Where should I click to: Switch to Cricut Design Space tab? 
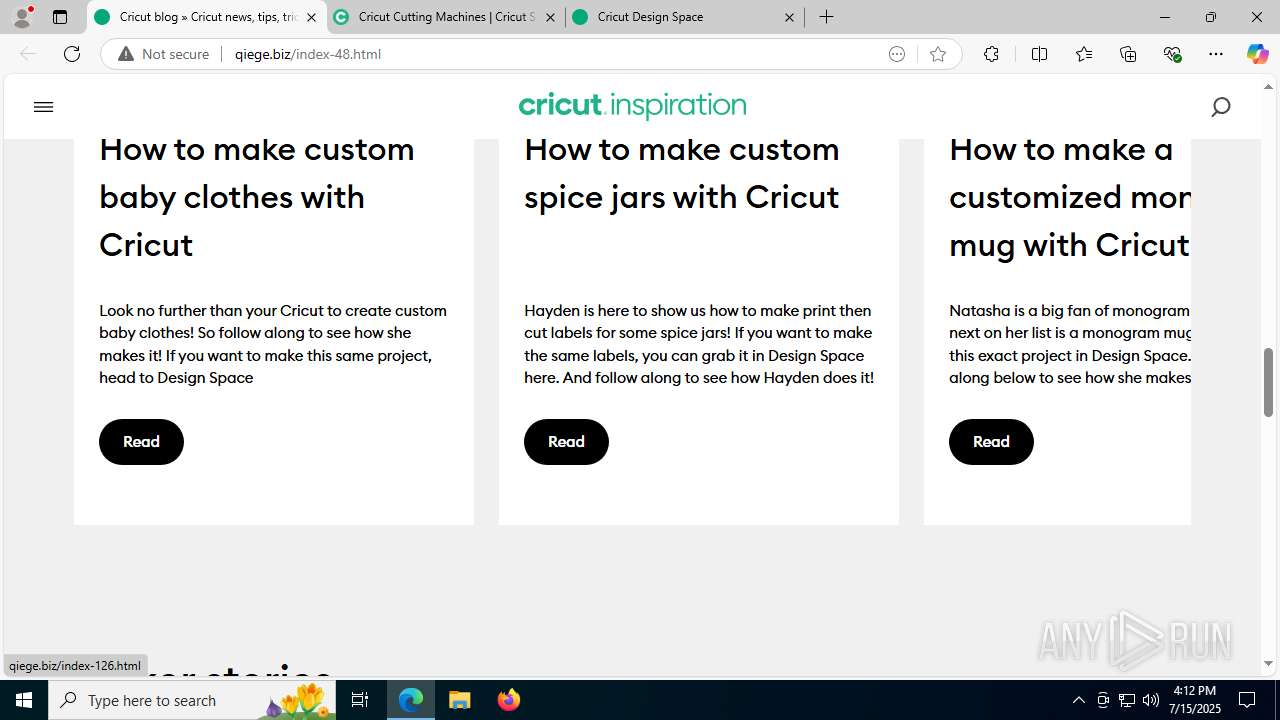(x=684, y=17)
